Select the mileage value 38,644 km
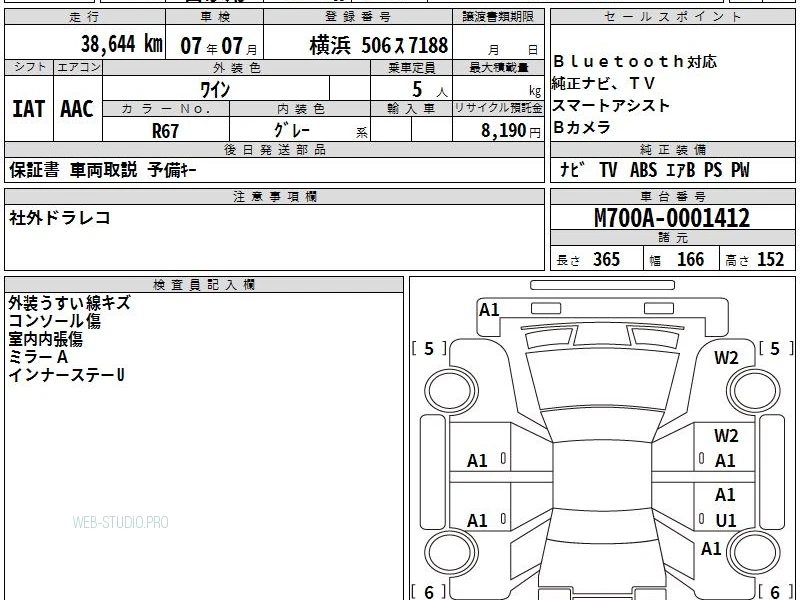800x600 pixels. point(121,44)
